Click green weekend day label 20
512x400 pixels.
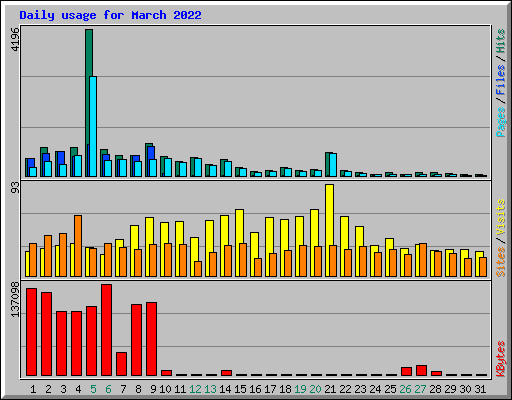click(315, 389)
